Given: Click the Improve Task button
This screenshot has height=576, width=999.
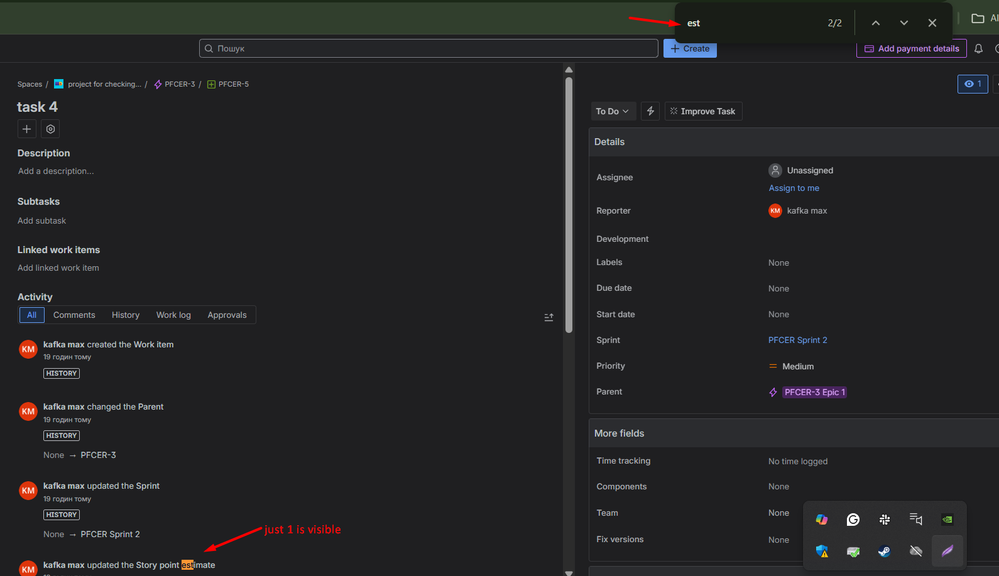Looking at the screenshot, I should 703,112.
